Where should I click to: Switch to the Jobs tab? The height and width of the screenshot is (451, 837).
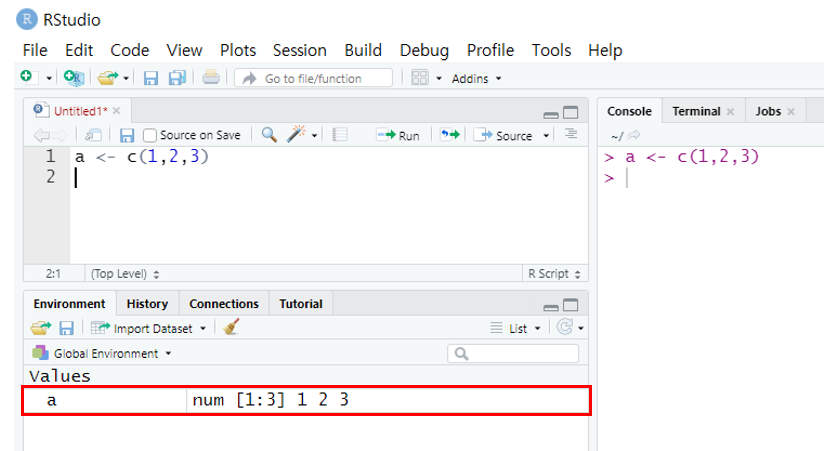[x=768, y=111]
